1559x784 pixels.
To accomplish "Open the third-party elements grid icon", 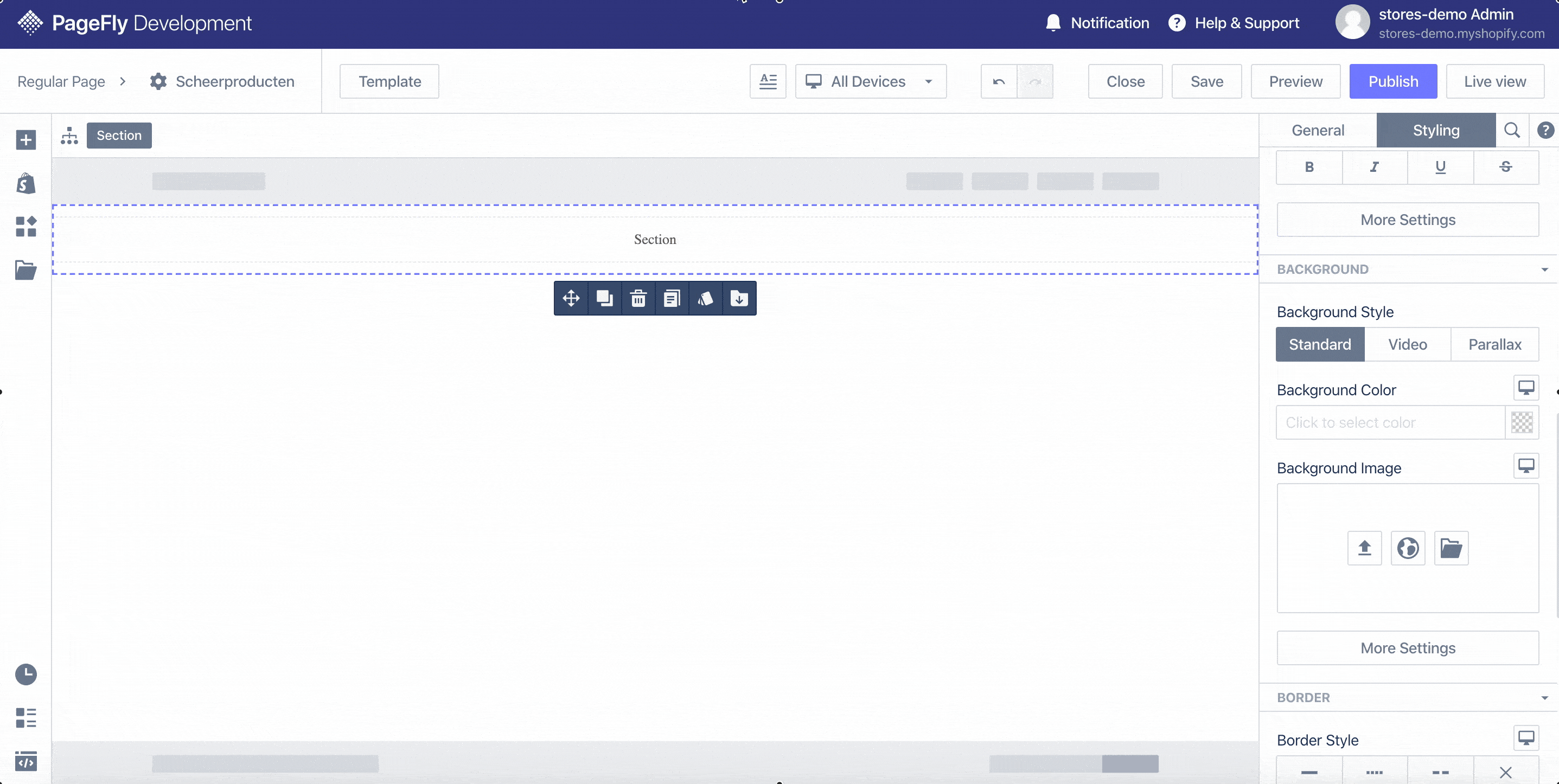I will pos(25,226).
